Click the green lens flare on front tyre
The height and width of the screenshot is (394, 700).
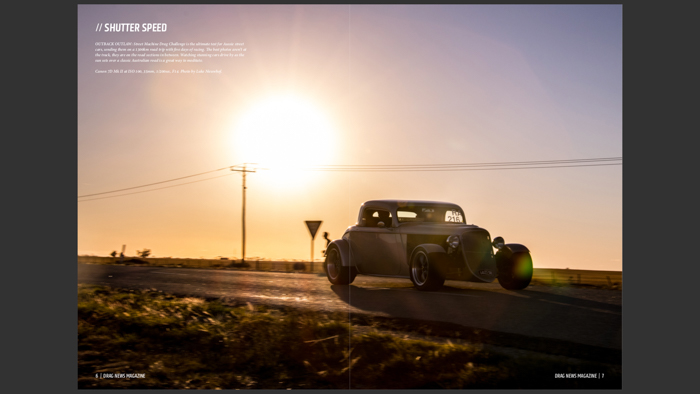click(x=521, y=268)
